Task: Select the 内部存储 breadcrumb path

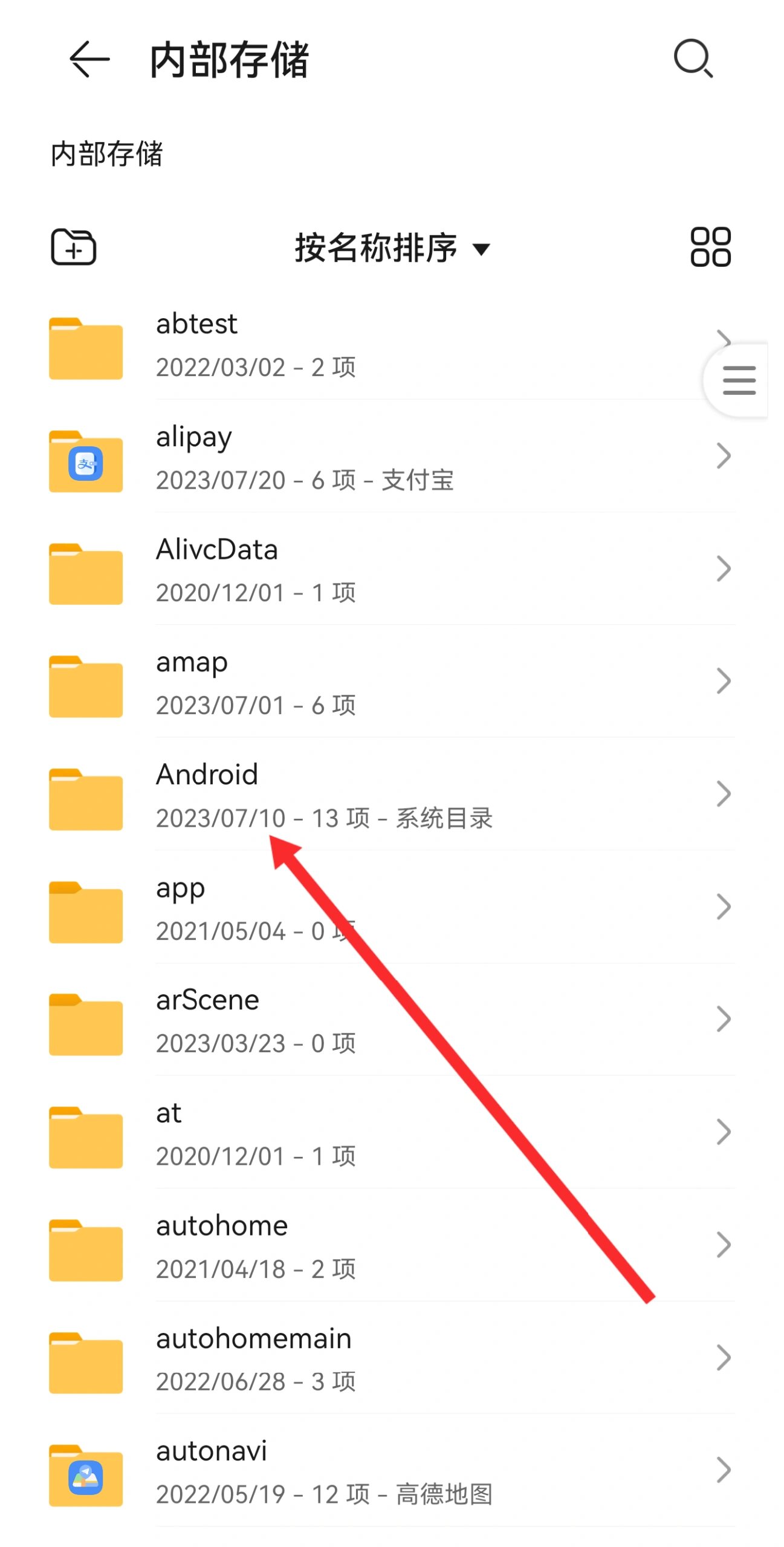Action: 107,154
